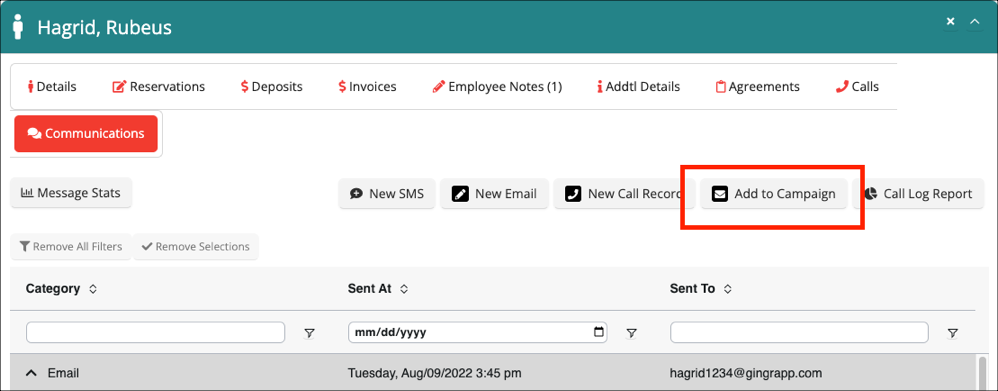Add a New Call Record

pyautogui.click(x=624, y=194)
